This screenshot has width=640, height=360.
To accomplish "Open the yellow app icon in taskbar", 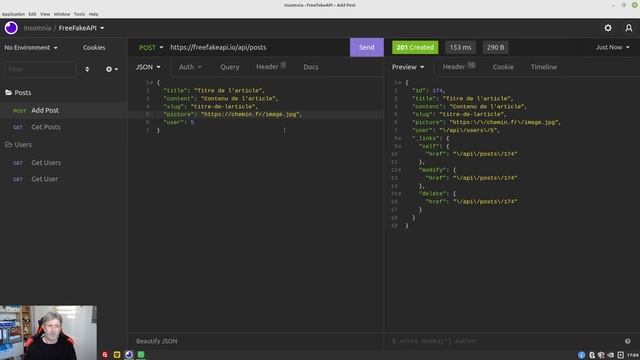I will [x=117, y=355].
